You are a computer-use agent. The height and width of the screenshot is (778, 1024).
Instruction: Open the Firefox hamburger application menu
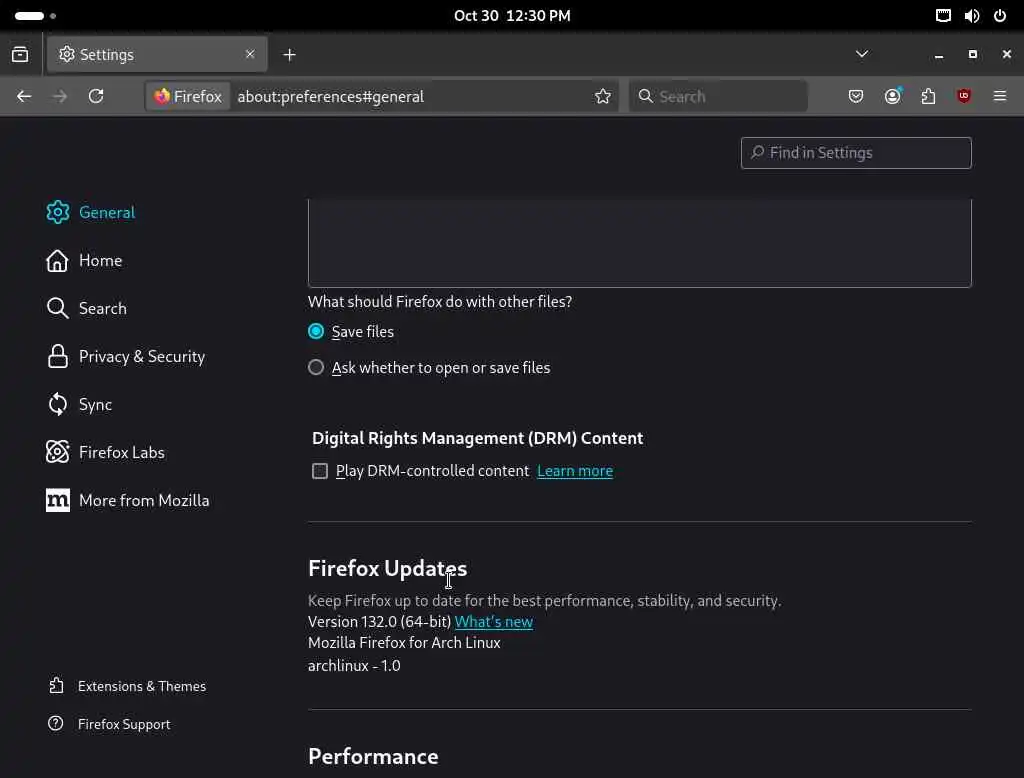(x=1000, y=96)
